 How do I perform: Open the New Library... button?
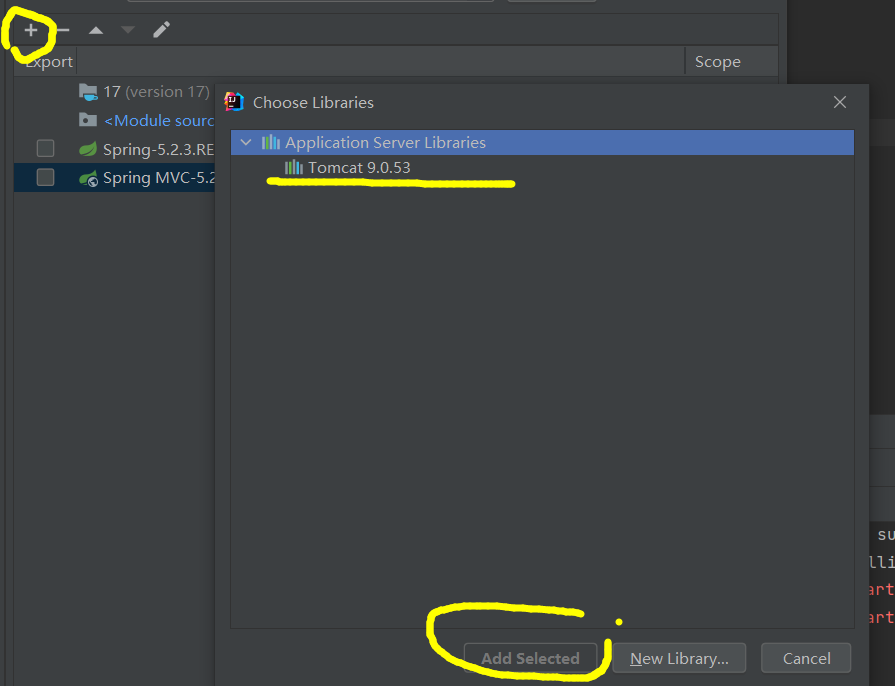679,658
